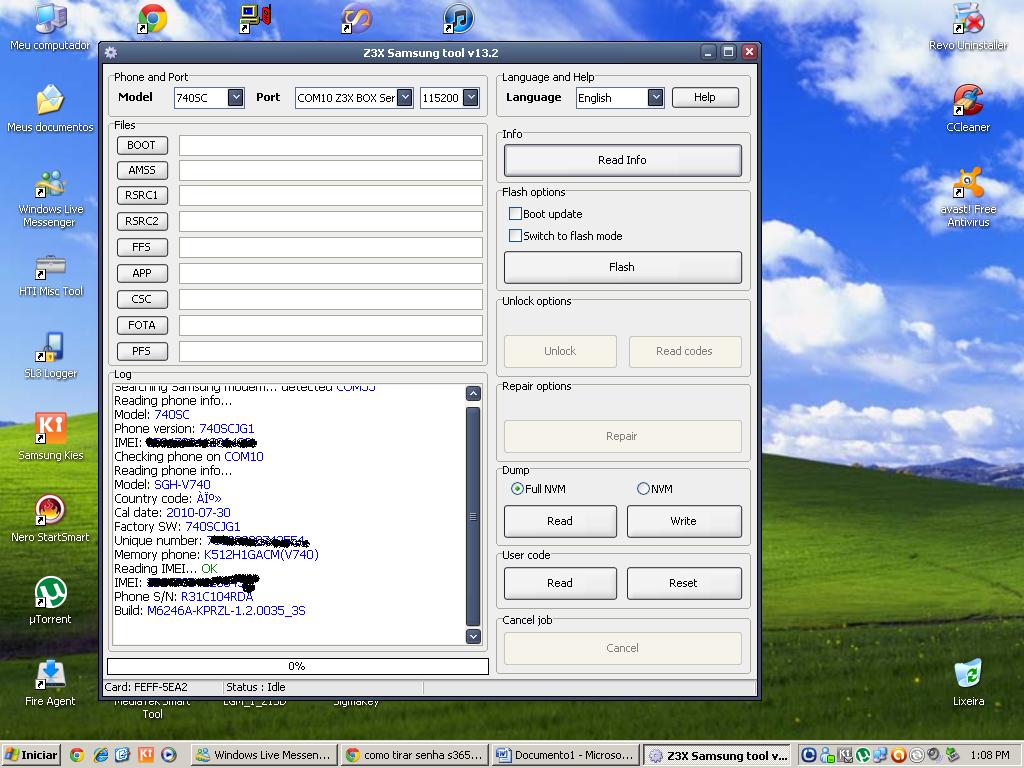Enable Switch to flash mode checkbox
This screenshot has height=768, width=1024.
click(515, 236)
